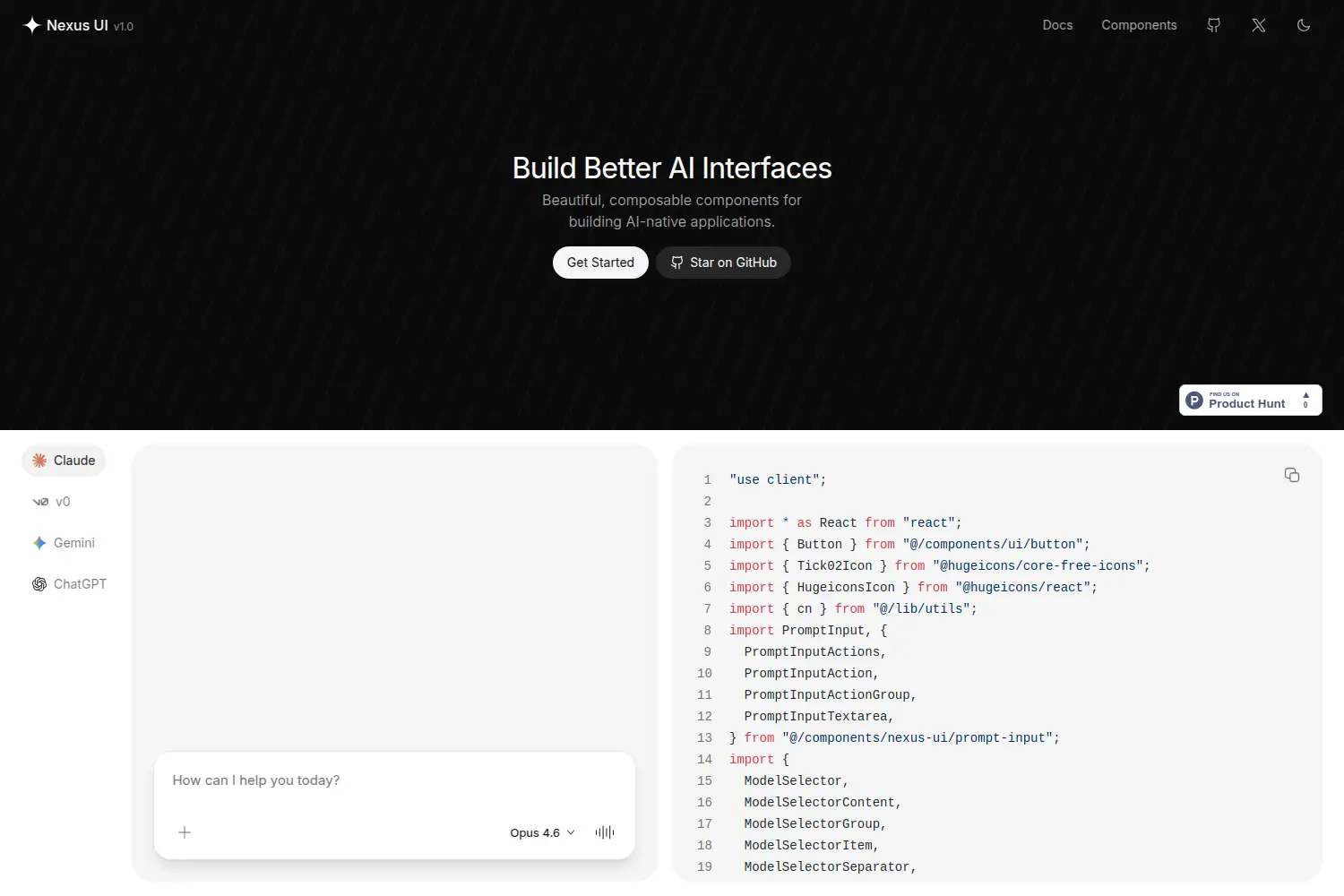
Task: Click the 'How can I help you today?' input
Action: pos(394,780)
